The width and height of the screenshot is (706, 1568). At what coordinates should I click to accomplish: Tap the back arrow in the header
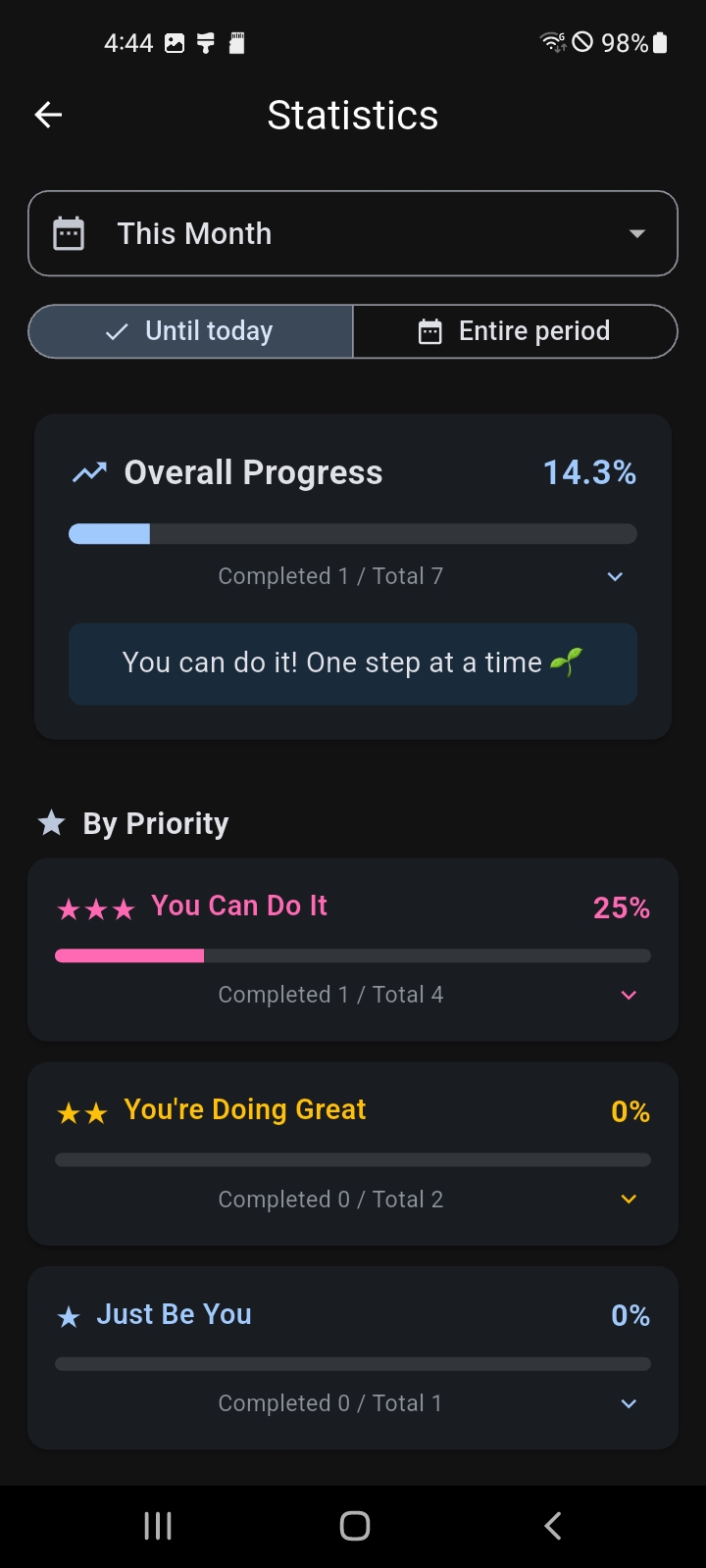48,115
